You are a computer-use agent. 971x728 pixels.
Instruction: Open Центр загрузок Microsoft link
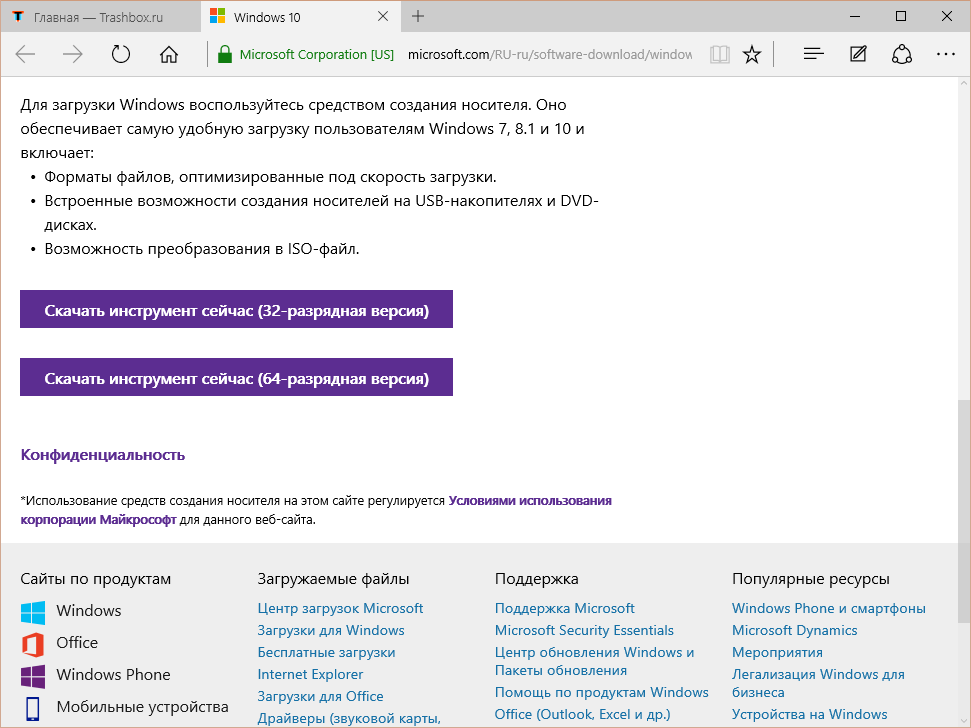[340, 608]
